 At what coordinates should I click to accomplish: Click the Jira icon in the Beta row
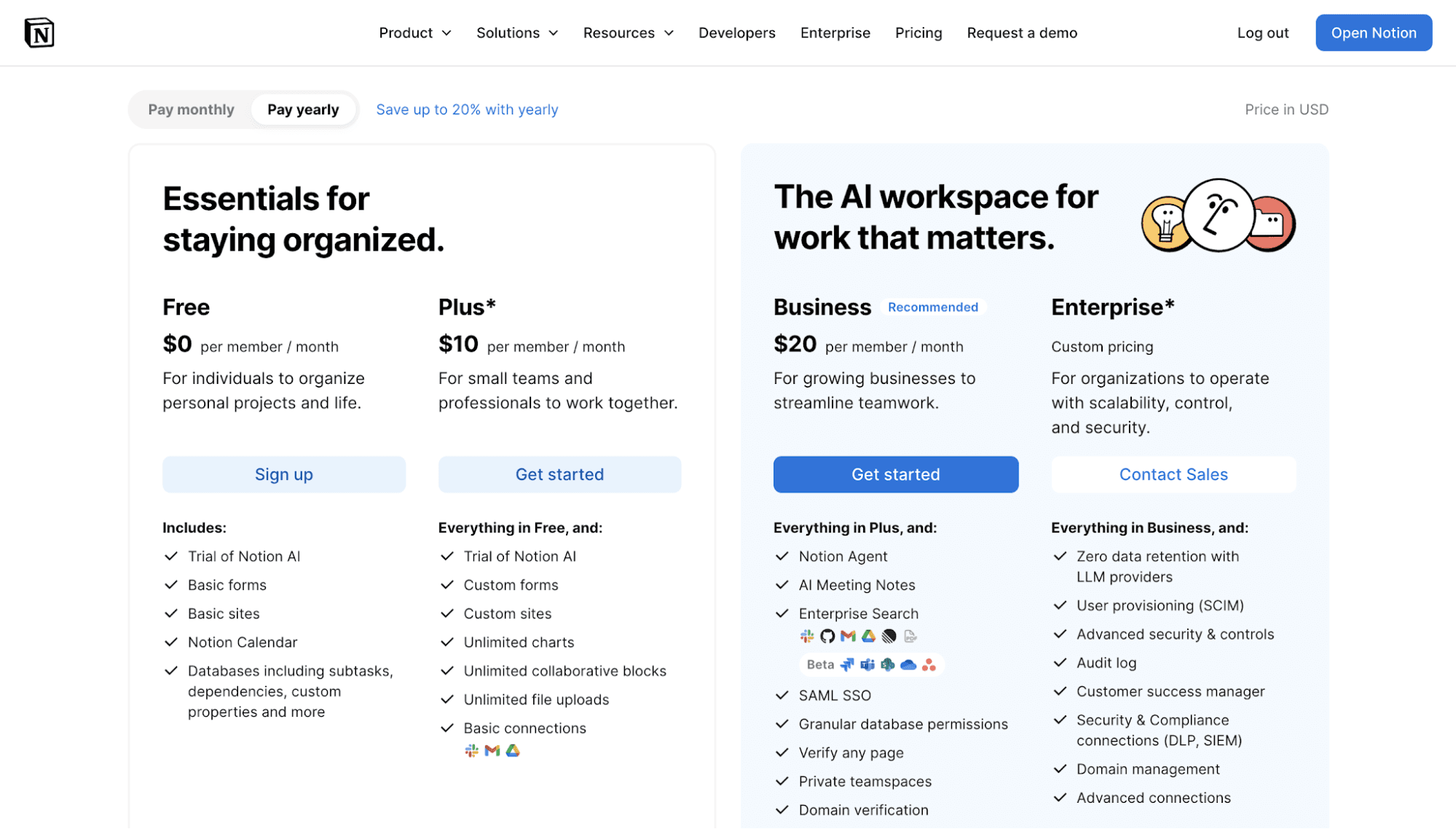click(x=847, y=665)
